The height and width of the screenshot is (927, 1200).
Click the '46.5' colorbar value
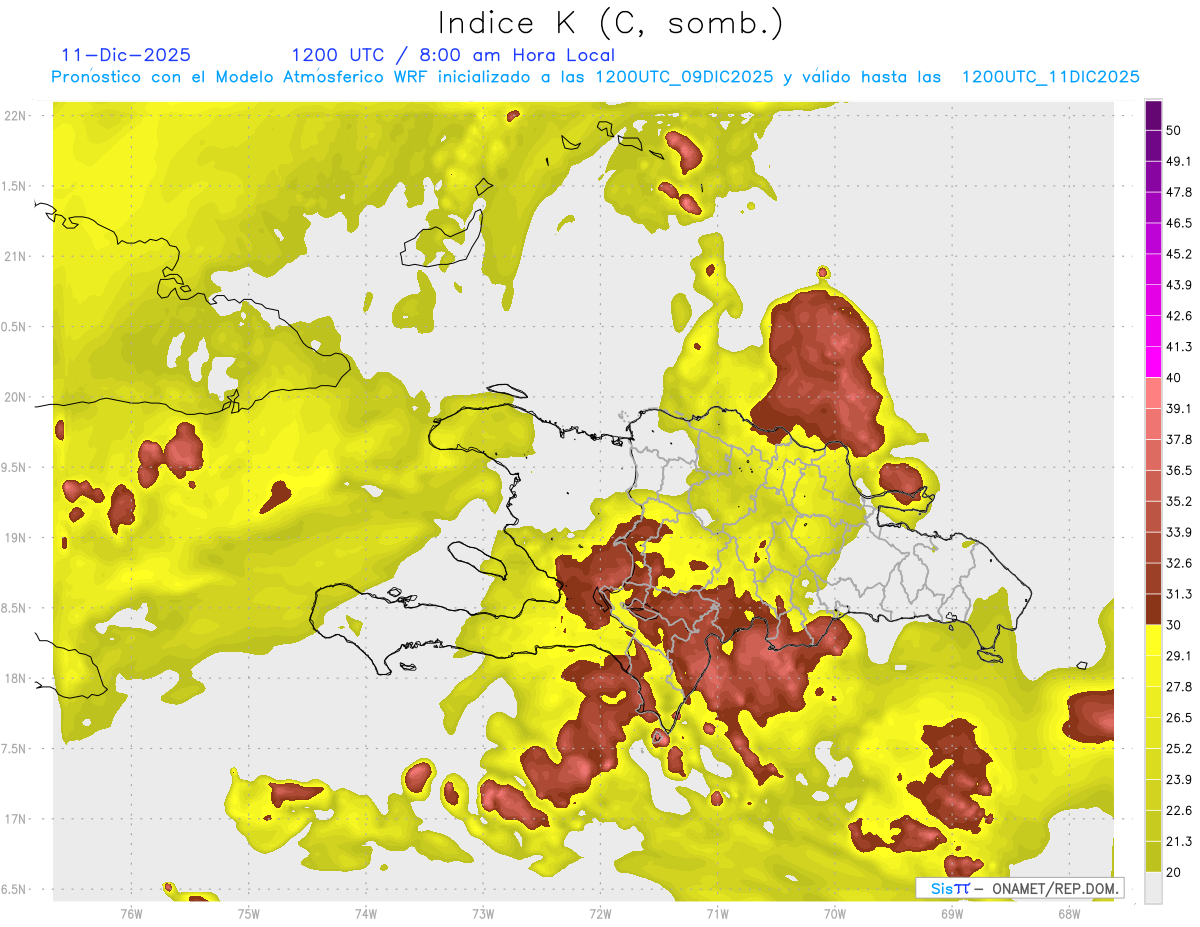pyautogui.click(x=1179, y=223)
